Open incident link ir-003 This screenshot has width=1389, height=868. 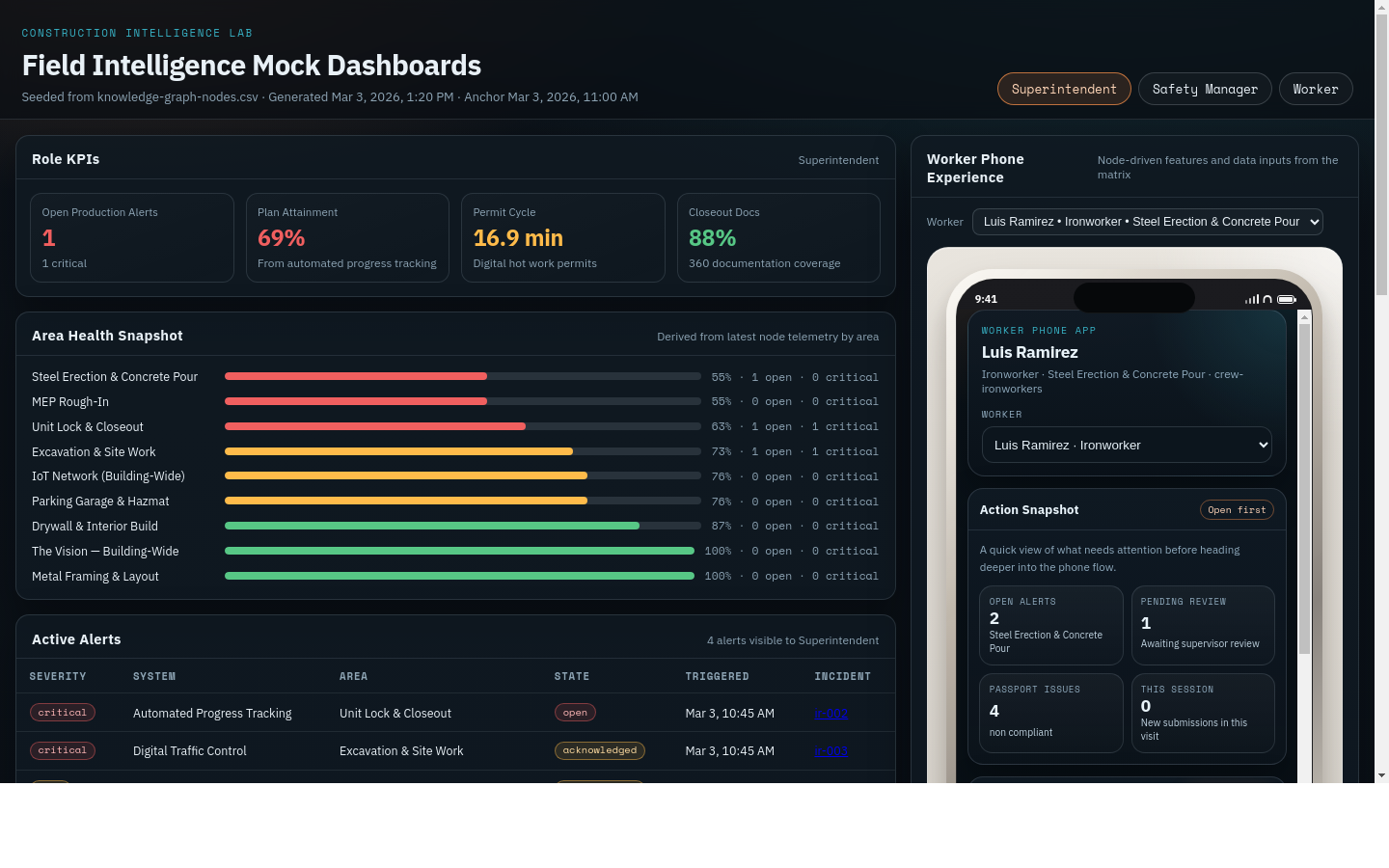(x=831, y=750)
